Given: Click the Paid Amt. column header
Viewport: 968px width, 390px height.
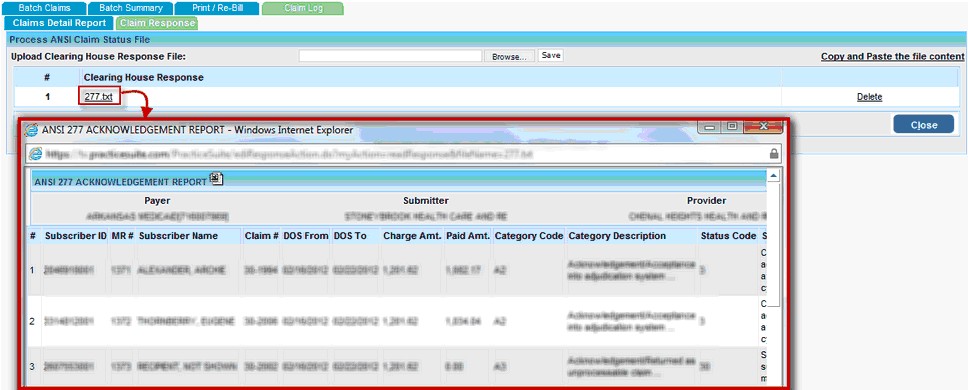Looking at the screenshot, I should [x=467, y=236].
